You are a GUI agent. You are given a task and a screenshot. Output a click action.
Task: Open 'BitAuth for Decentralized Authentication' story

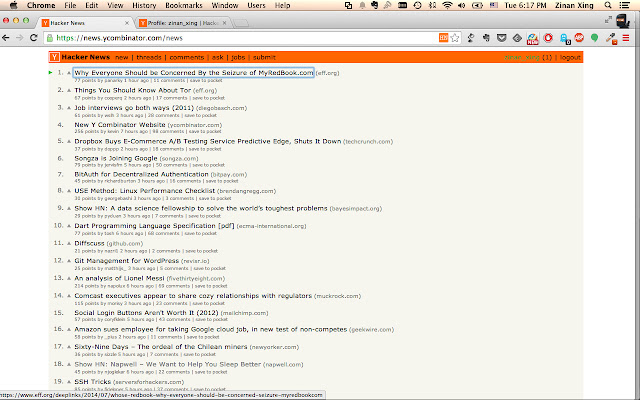point(141,174)
